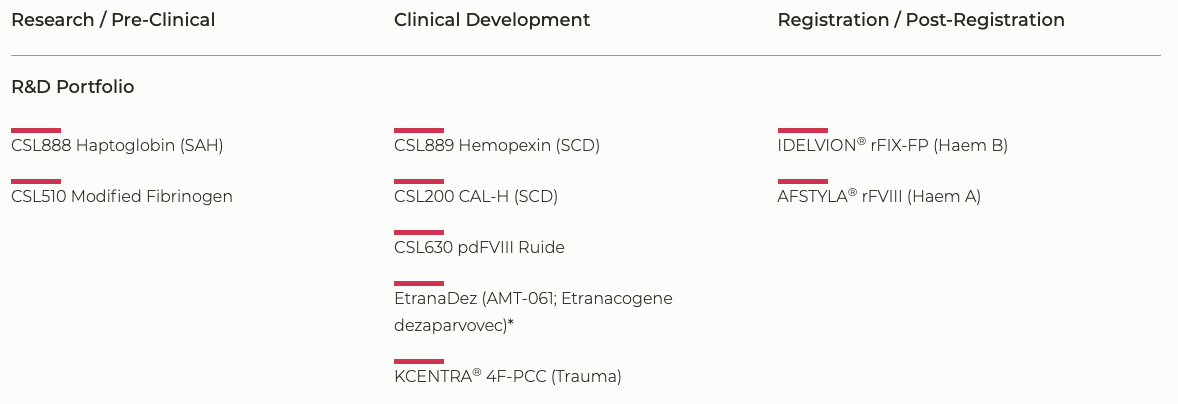Click the red marker above IDELVION
The width and height of the screenshot is (1178, 404).
tap(803, 130)
